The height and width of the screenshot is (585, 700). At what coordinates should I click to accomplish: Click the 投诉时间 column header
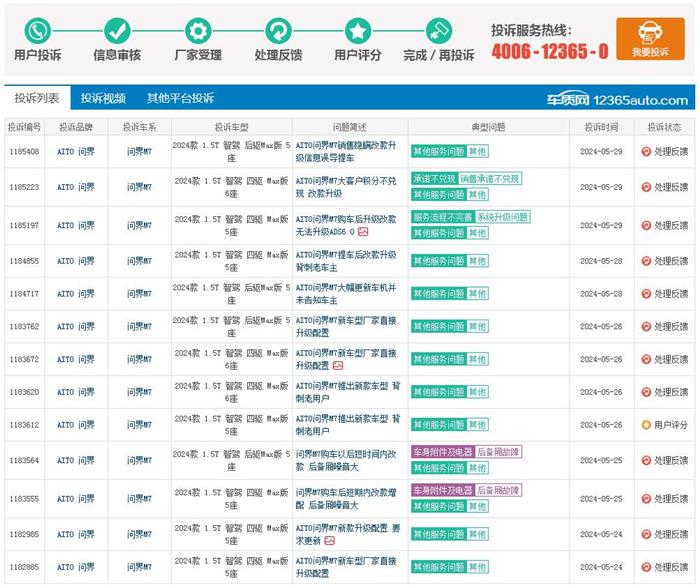[601, 127]
